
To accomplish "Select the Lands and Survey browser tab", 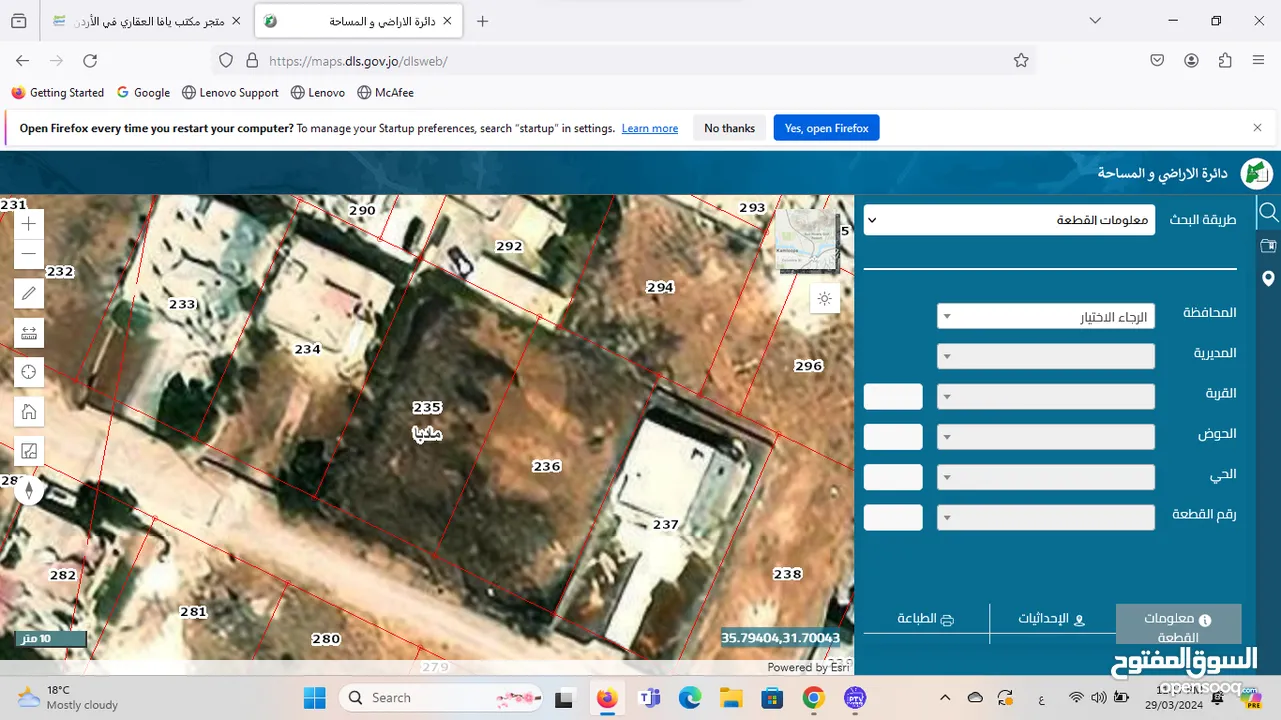I will [x=357, y=21].
